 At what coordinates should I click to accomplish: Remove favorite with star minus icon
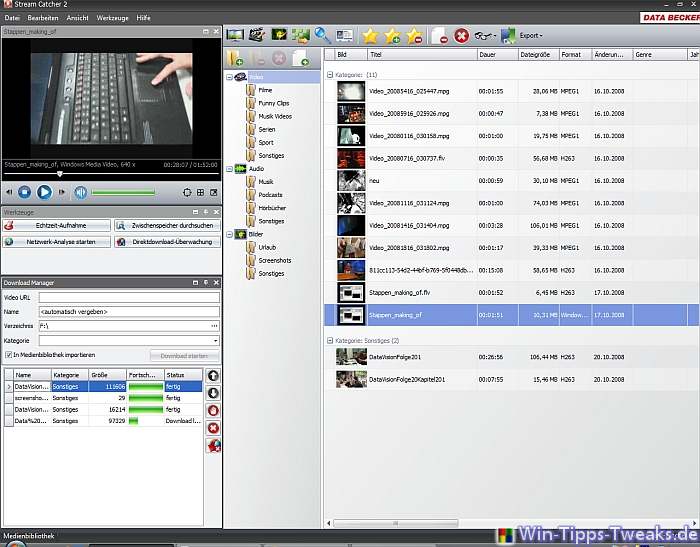pos(415,36)
